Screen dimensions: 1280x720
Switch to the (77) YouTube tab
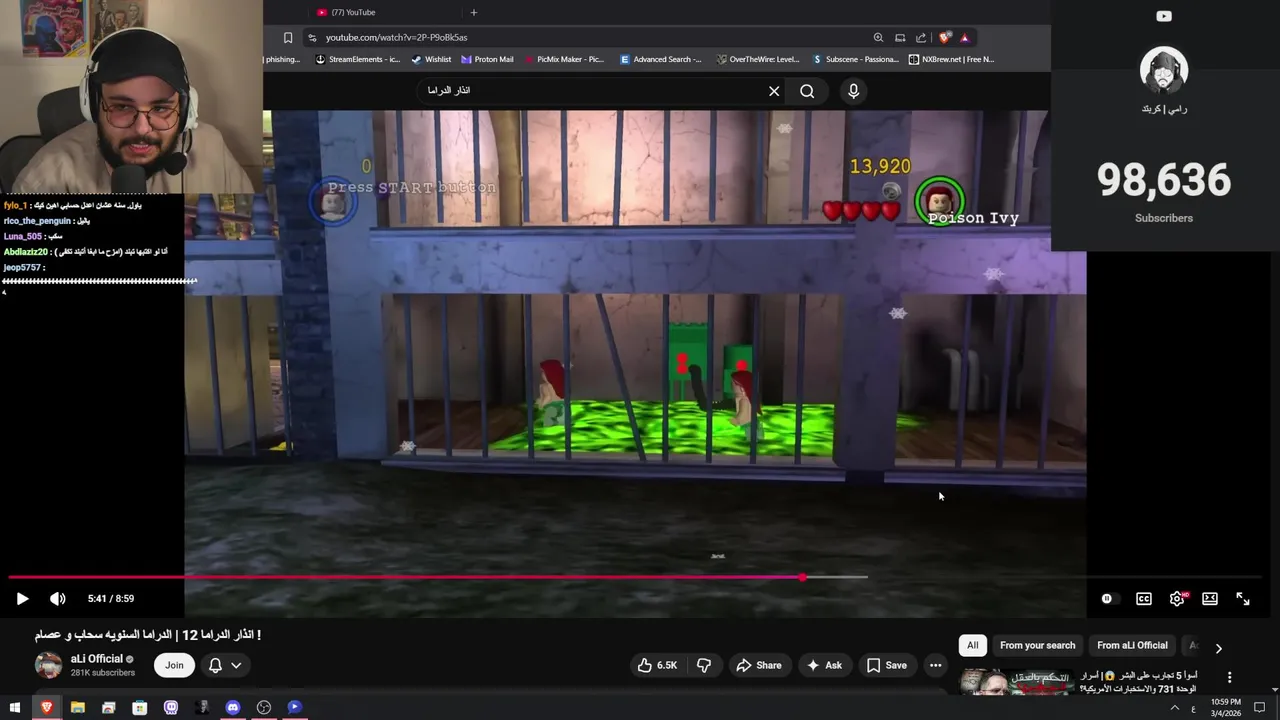pyautogui.click(x=355, y=12)
